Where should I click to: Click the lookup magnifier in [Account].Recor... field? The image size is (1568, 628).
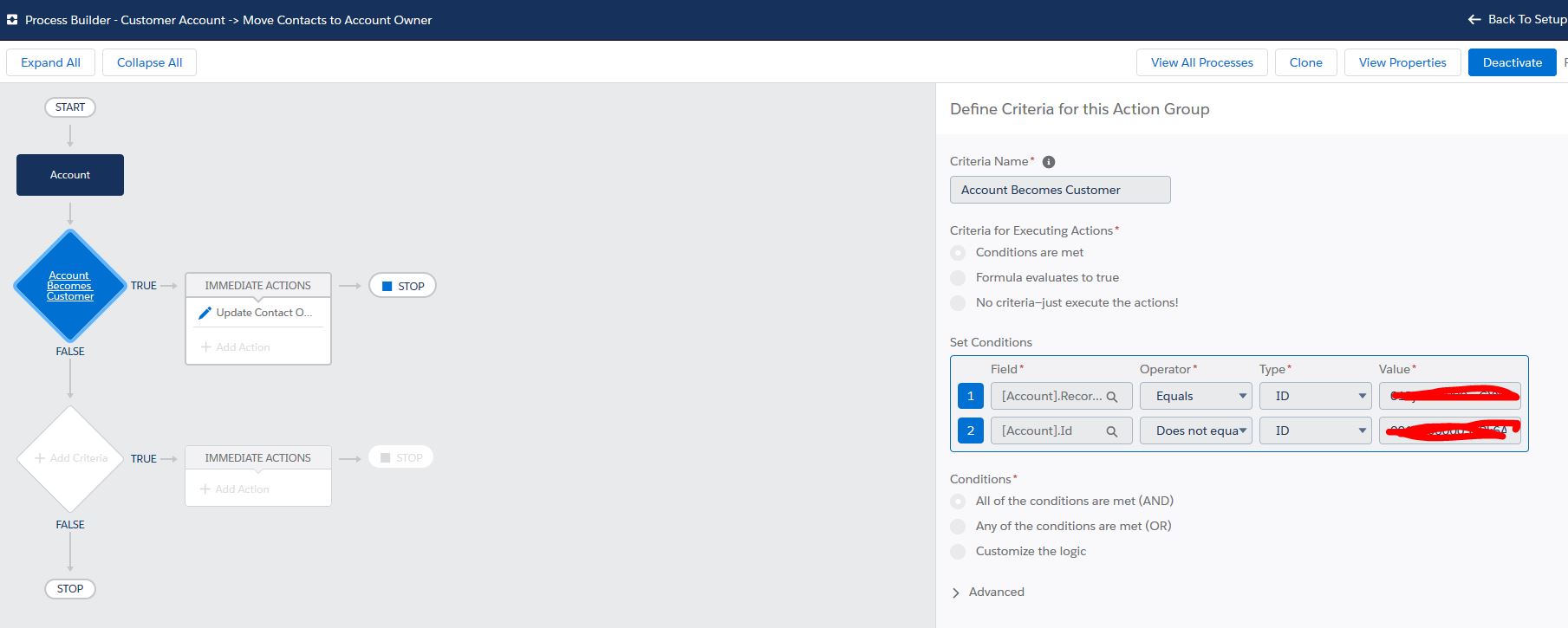tap(1112, 397)
